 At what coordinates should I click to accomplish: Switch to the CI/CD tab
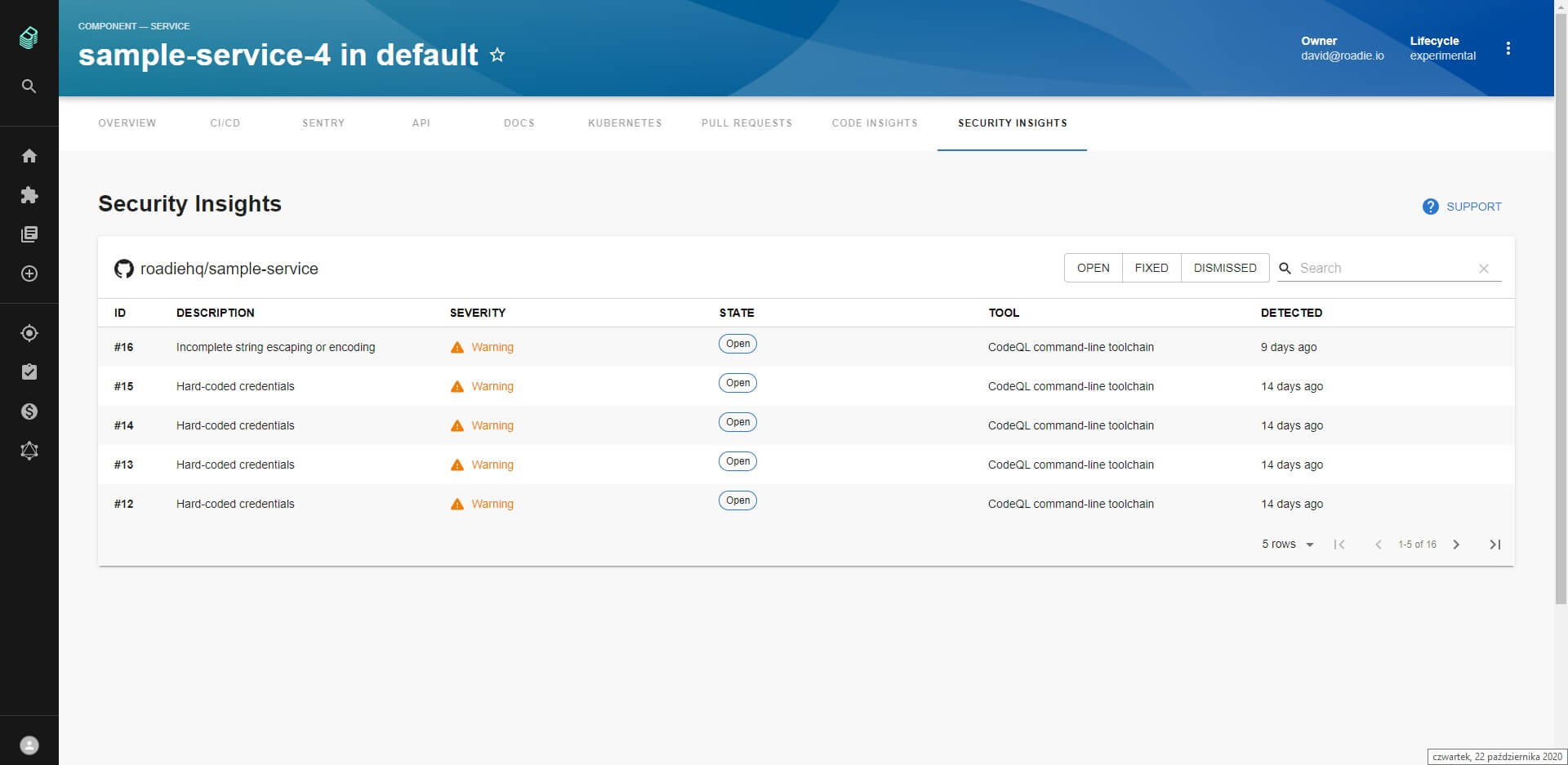pos(225,123)
